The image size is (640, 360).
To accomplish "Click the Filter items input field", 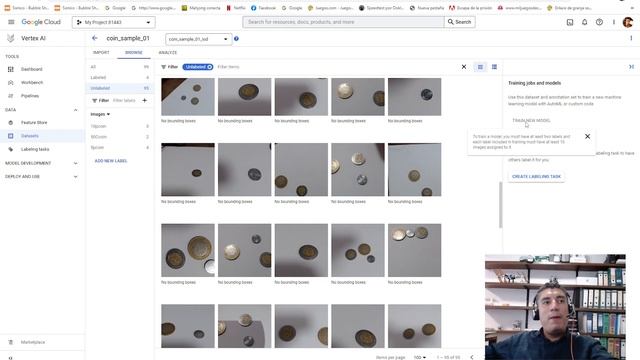I will click(x=229, y=67).
